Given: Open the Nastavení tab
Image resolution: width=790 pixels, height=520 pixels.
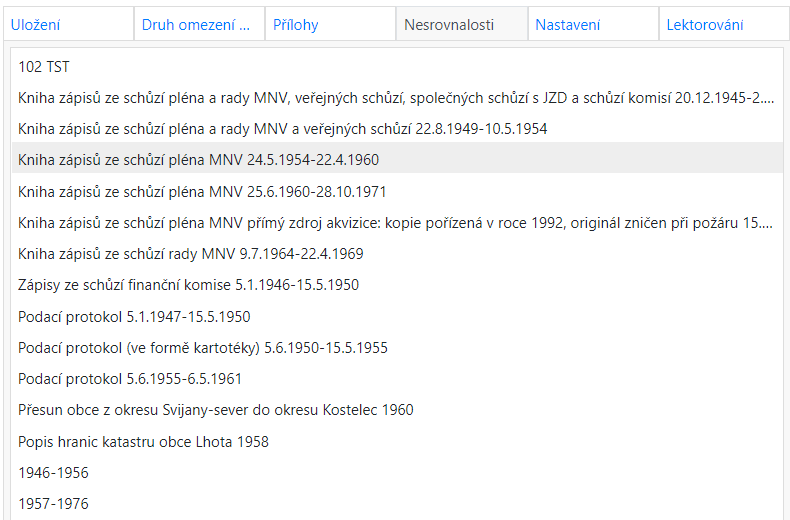Looking at the screenshot, I should point(568,25).
